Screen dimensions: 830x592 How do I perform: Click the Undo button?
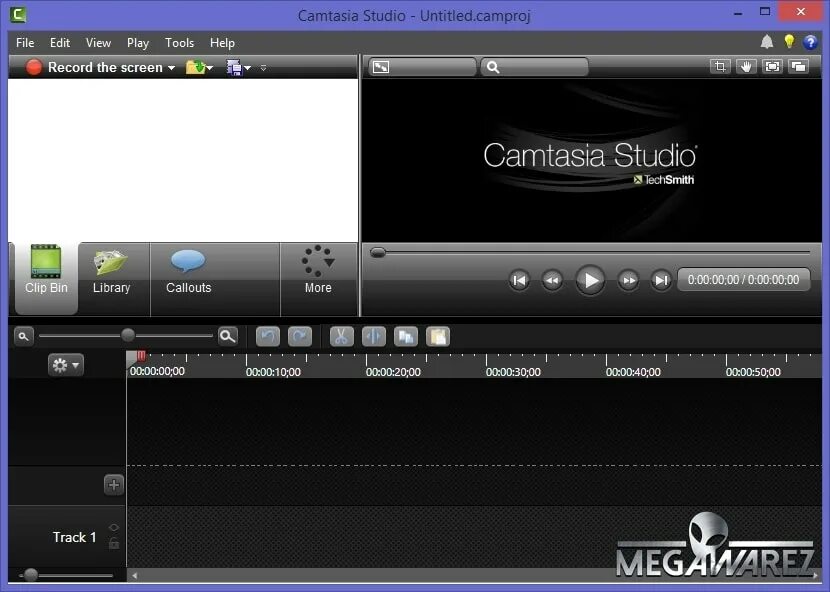[268, 337]
